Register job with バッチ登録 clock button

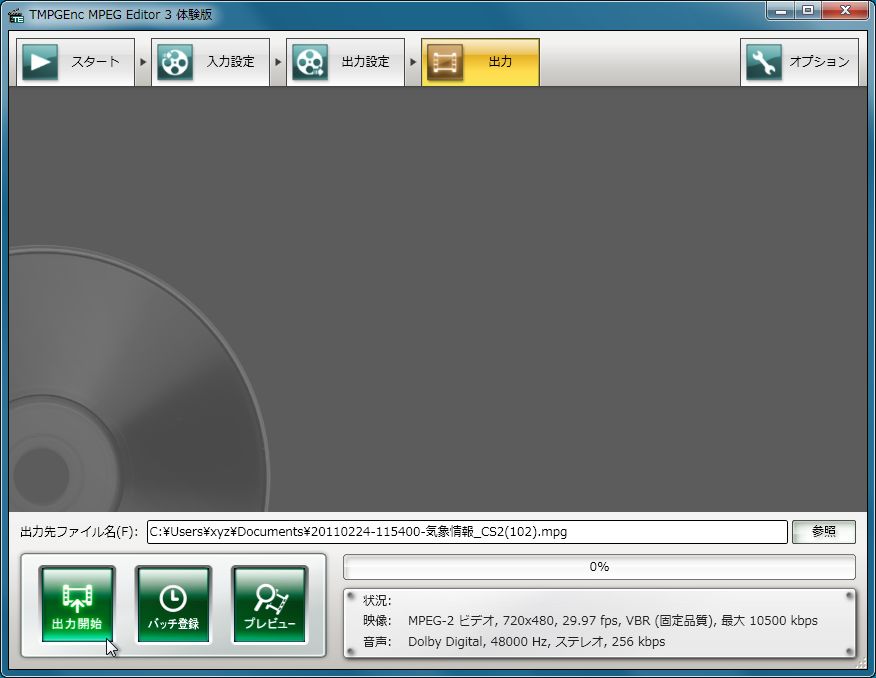(x=173, y=605)
